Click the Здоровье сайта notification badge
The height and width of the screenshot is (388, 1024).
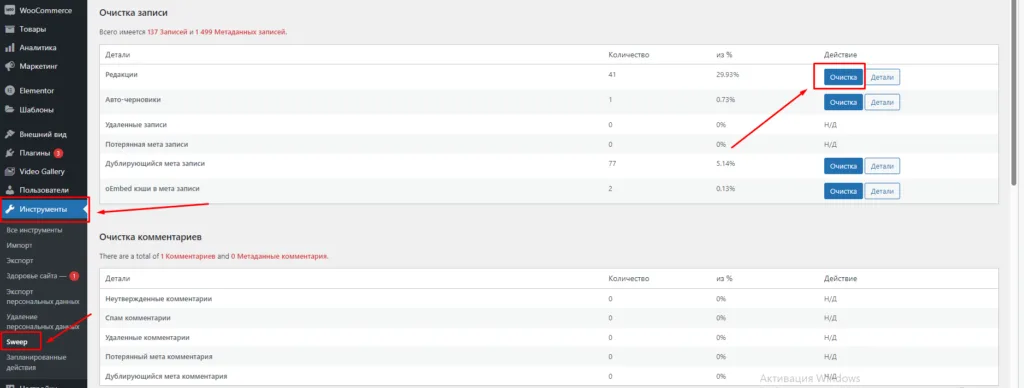coord(74,276)
